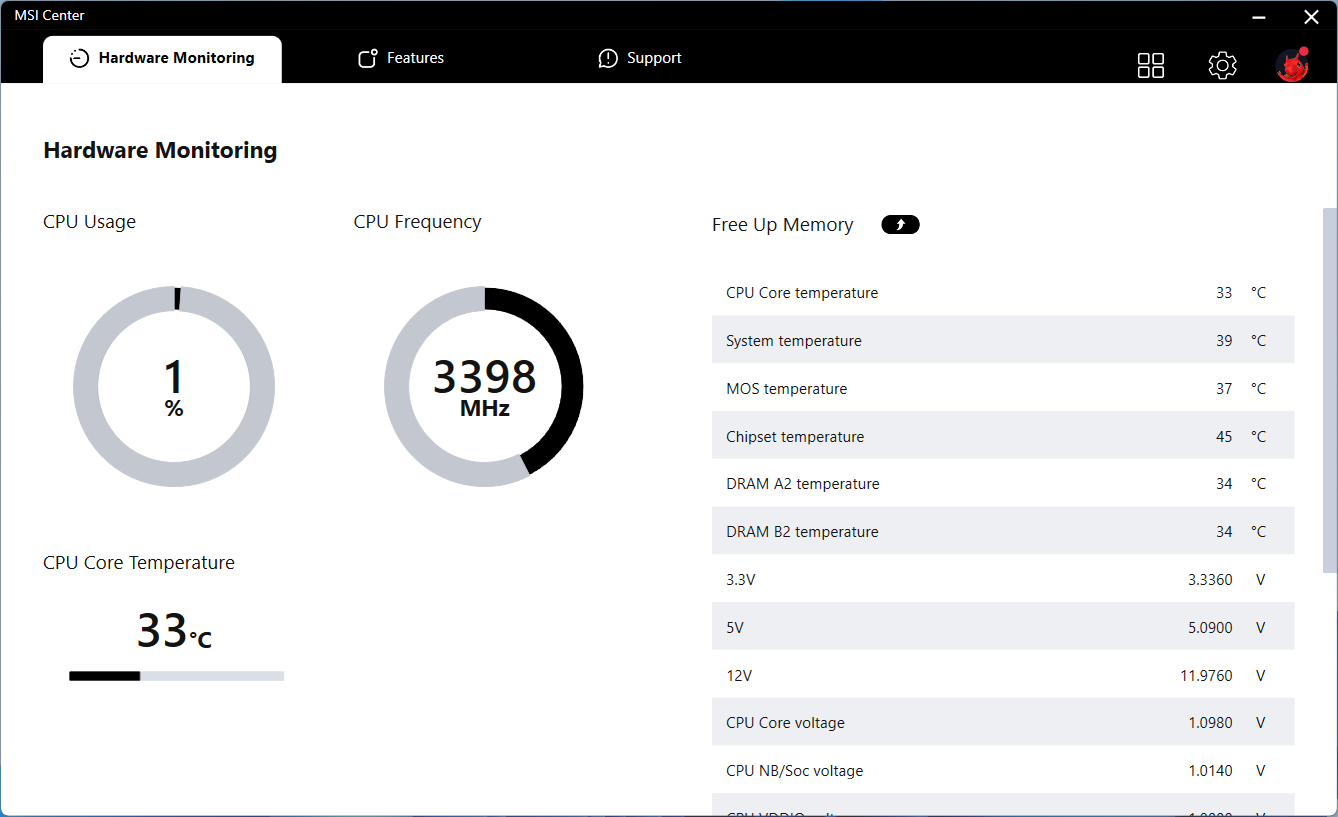Click the Features tab icon

(x=368, y=58)
